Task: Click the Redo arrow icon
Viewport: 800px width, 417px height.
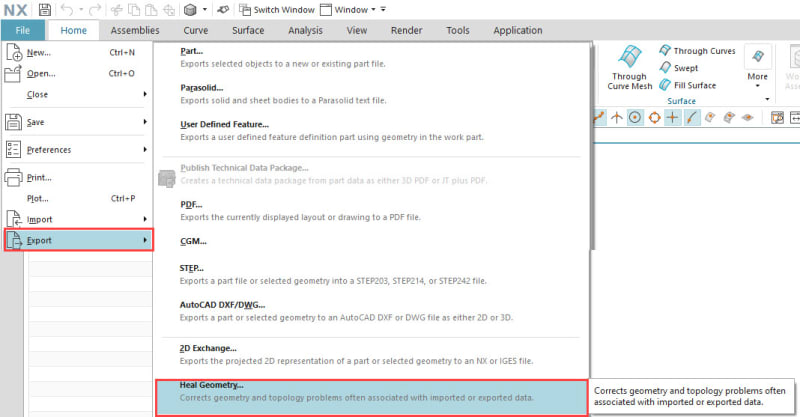Action: pyautogui.click(x=94, y=9)
